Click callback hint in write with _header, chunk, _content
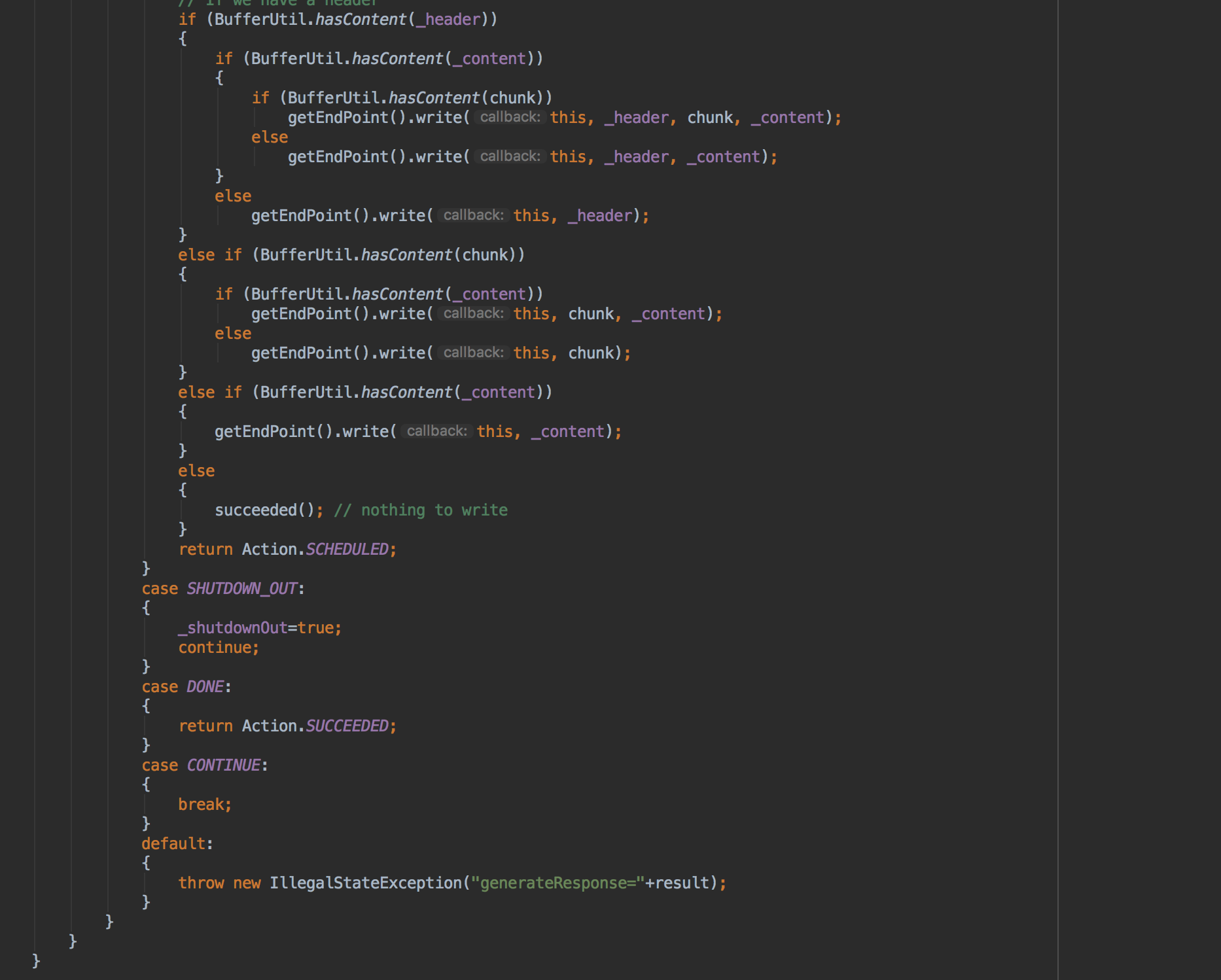The width and height of the screenshot is (1221, 980). click(510, 118)
